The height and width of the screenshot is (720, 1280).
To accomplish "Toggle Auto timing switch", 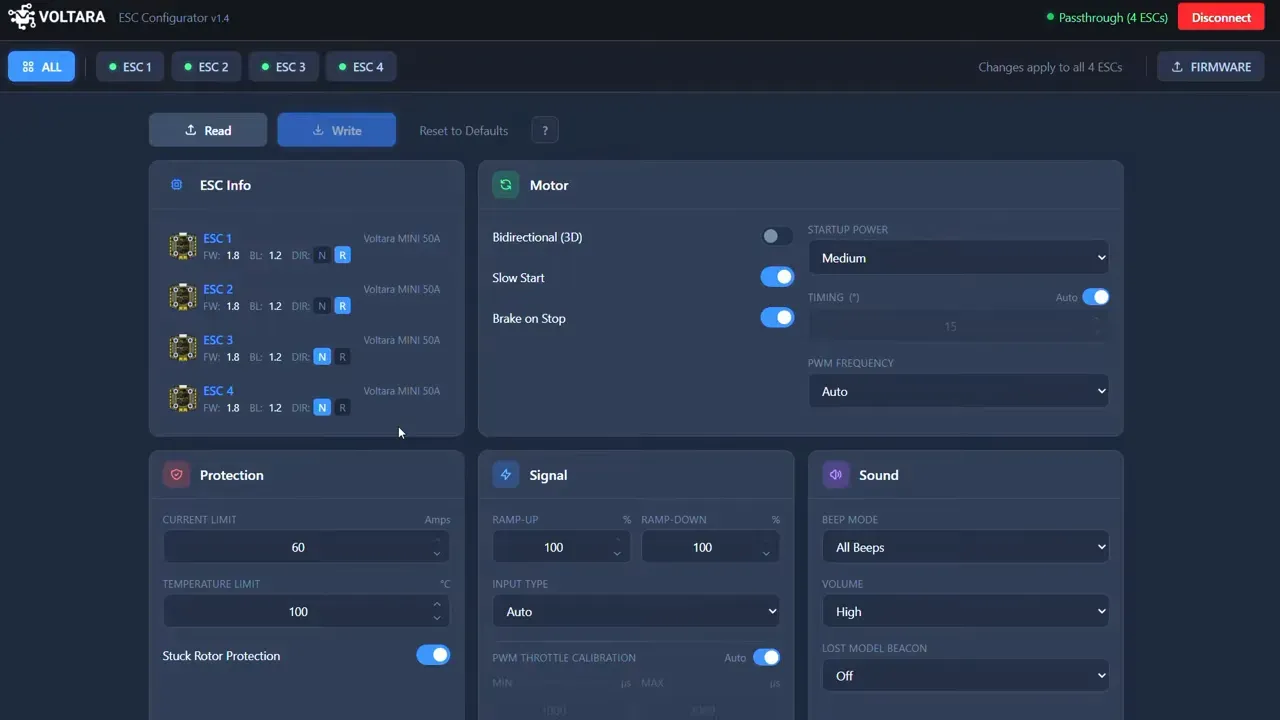I will click(x=1096, y=297).
